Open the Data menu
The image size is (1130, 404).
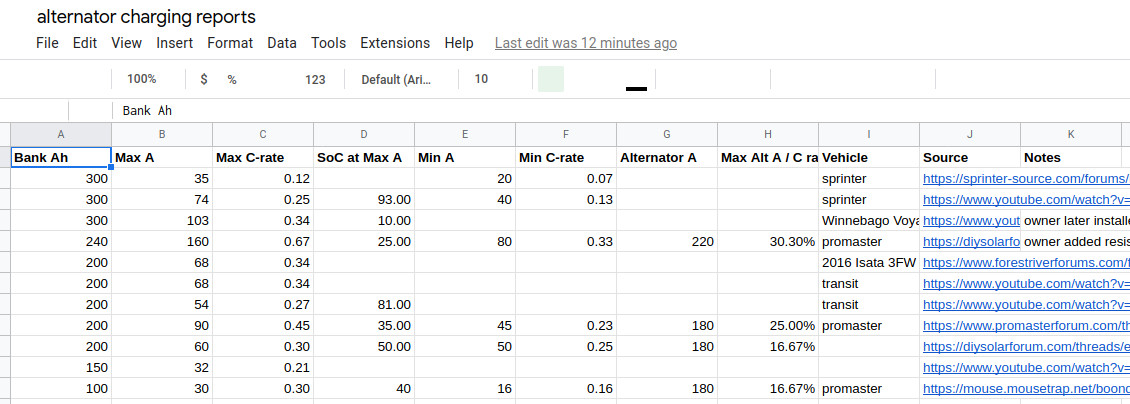282,43
